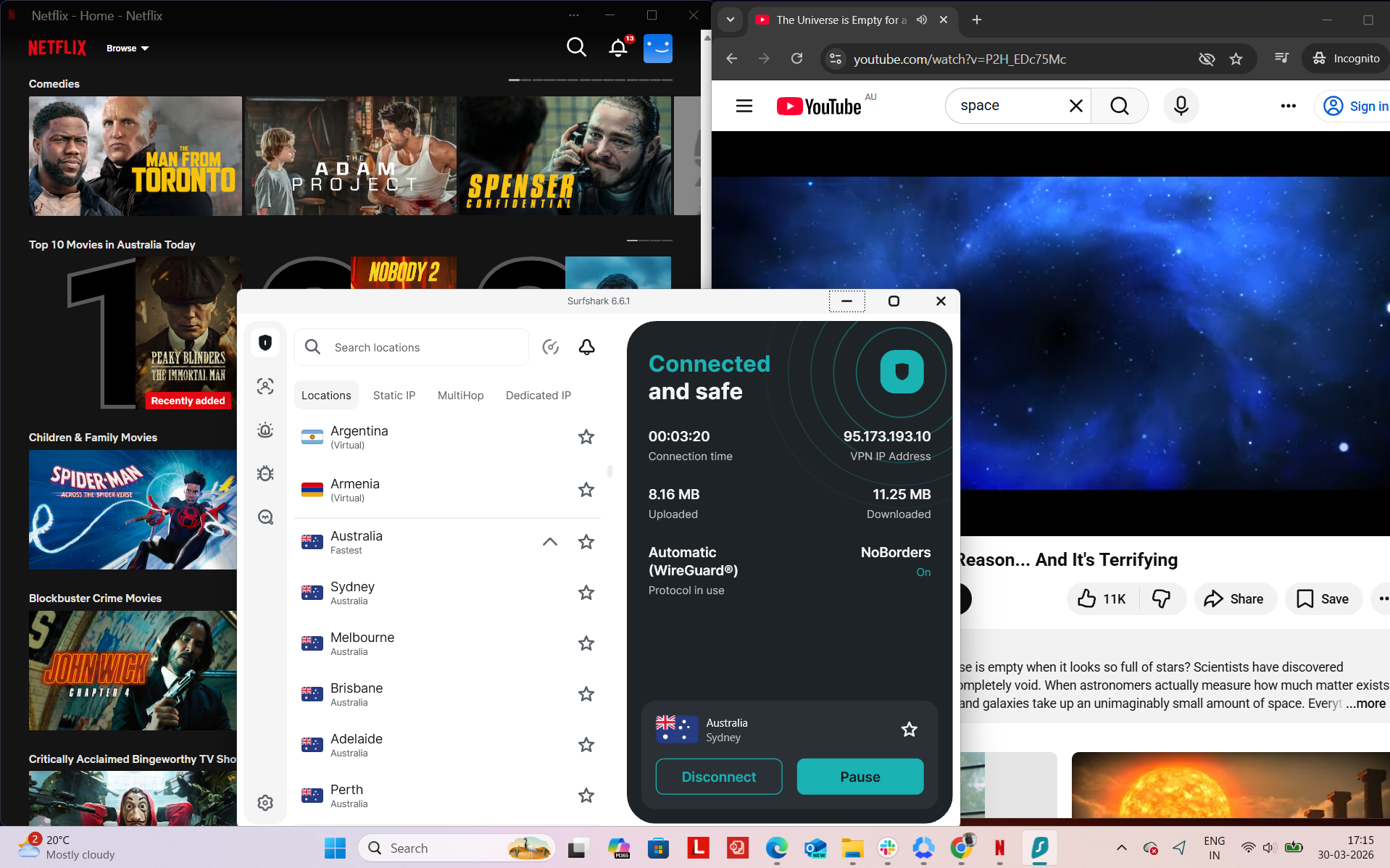Disconnect the VPN connection
This screenshot has height=868, width=1390.
718,776
